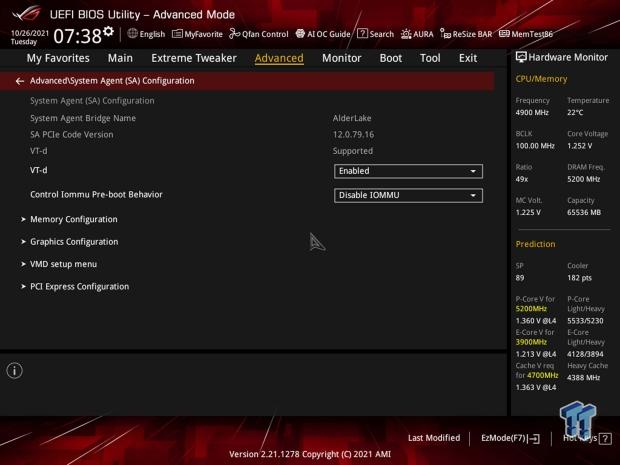Click SA PCIe Code Version 12.0.79.16
This screenshot has height=465, width=620.
353,134
